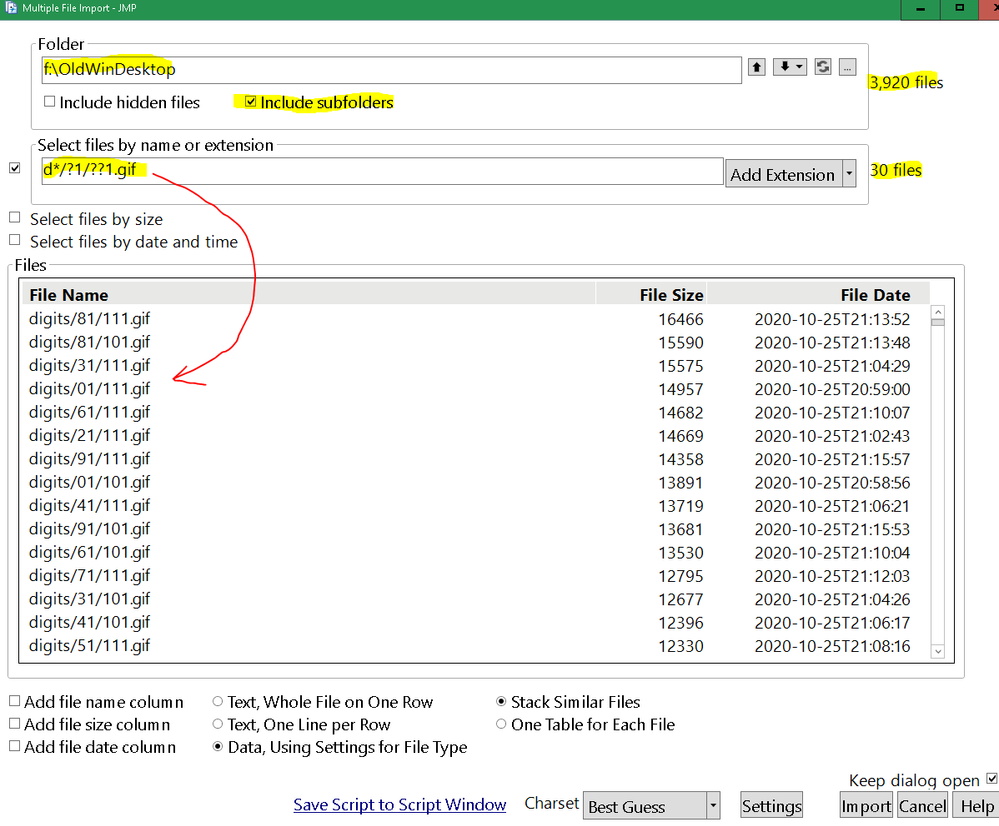Viewport: 999px width, 826px height.
Task: Browse for folder with ellipsis button
Action: 847,67
